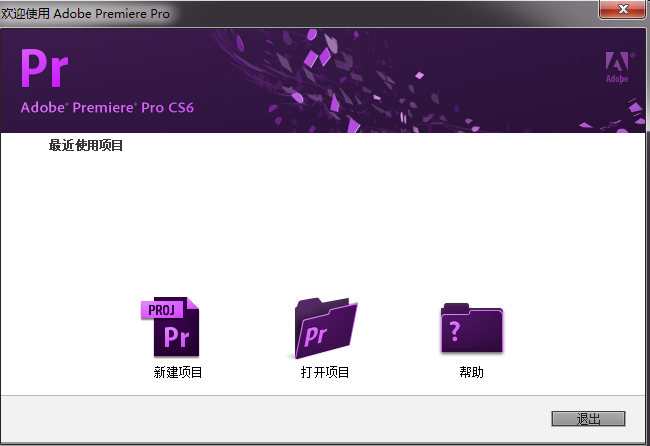Click the 最近使用项目 heading
This screenshot has width=650, height=446.
coord(86,145)
